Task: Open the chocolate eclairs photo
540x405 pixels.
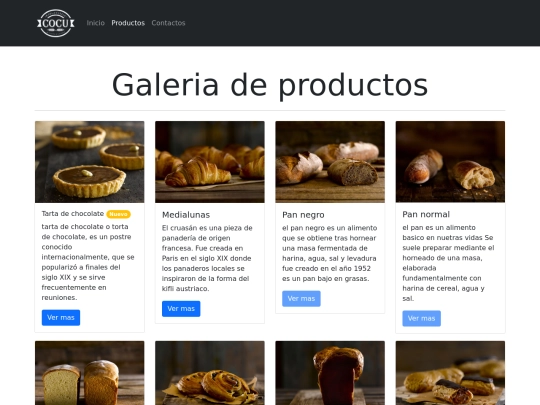Action: (450, 373)
